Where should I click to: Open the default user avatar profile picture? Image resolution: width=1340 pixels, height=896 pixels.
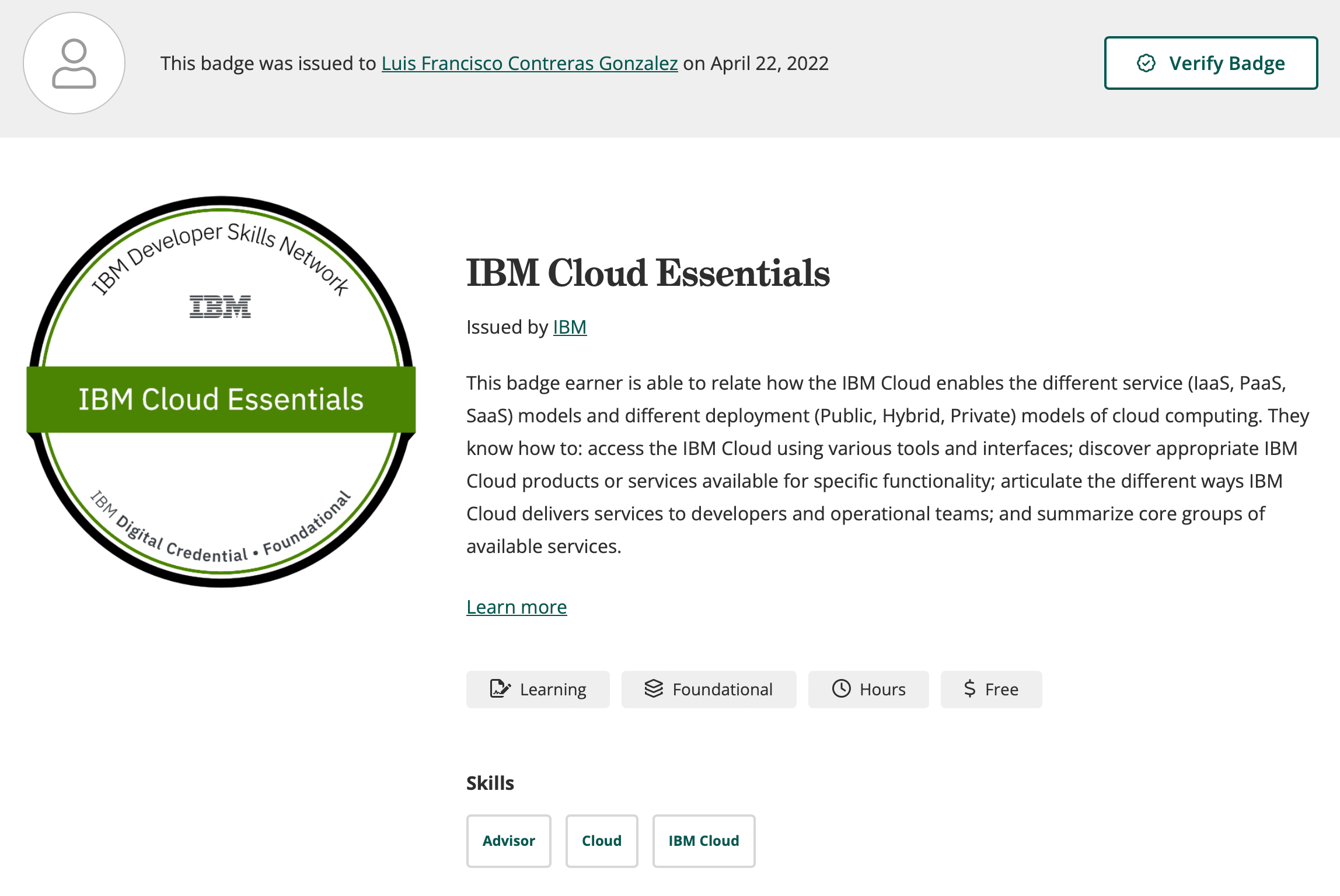click(x=74, y=63)
